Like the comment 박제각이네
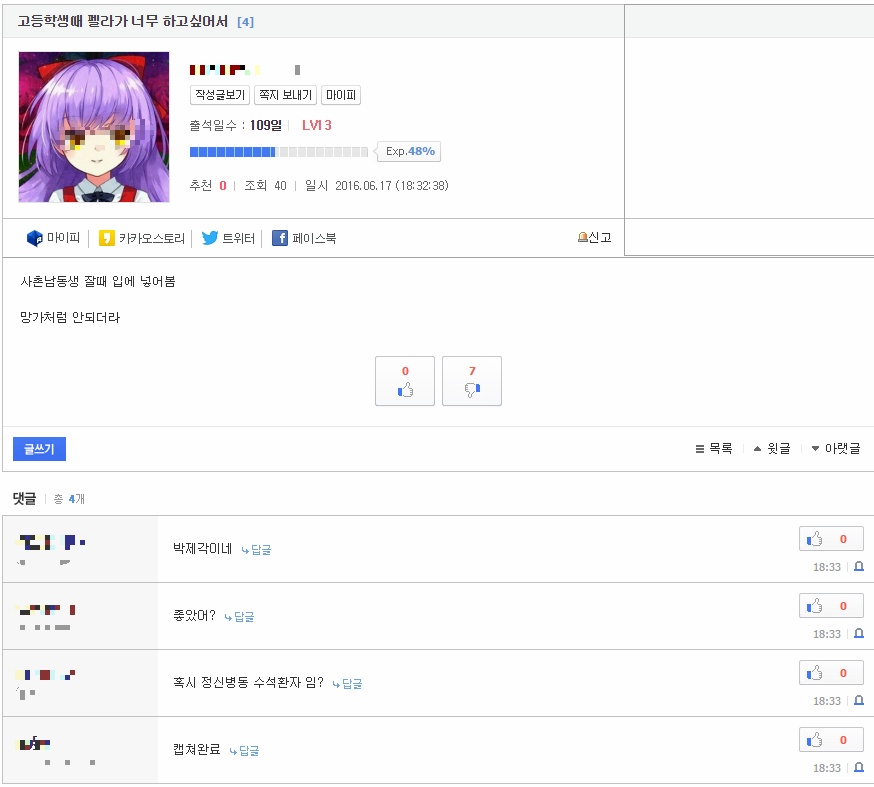The height and width of the screenshot is (787, 874). point(831,539)
